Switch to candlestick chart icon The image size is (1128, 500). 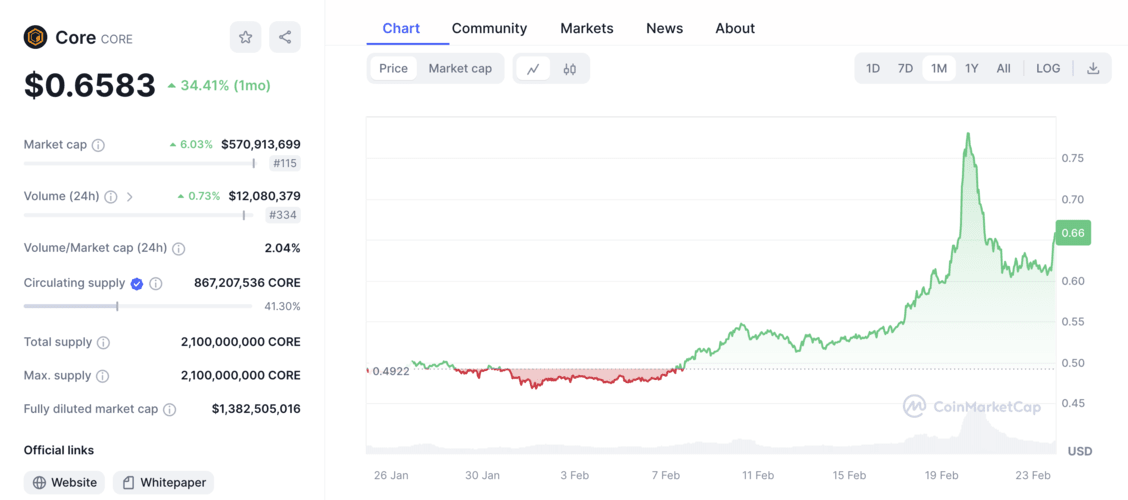pos(570,69)
